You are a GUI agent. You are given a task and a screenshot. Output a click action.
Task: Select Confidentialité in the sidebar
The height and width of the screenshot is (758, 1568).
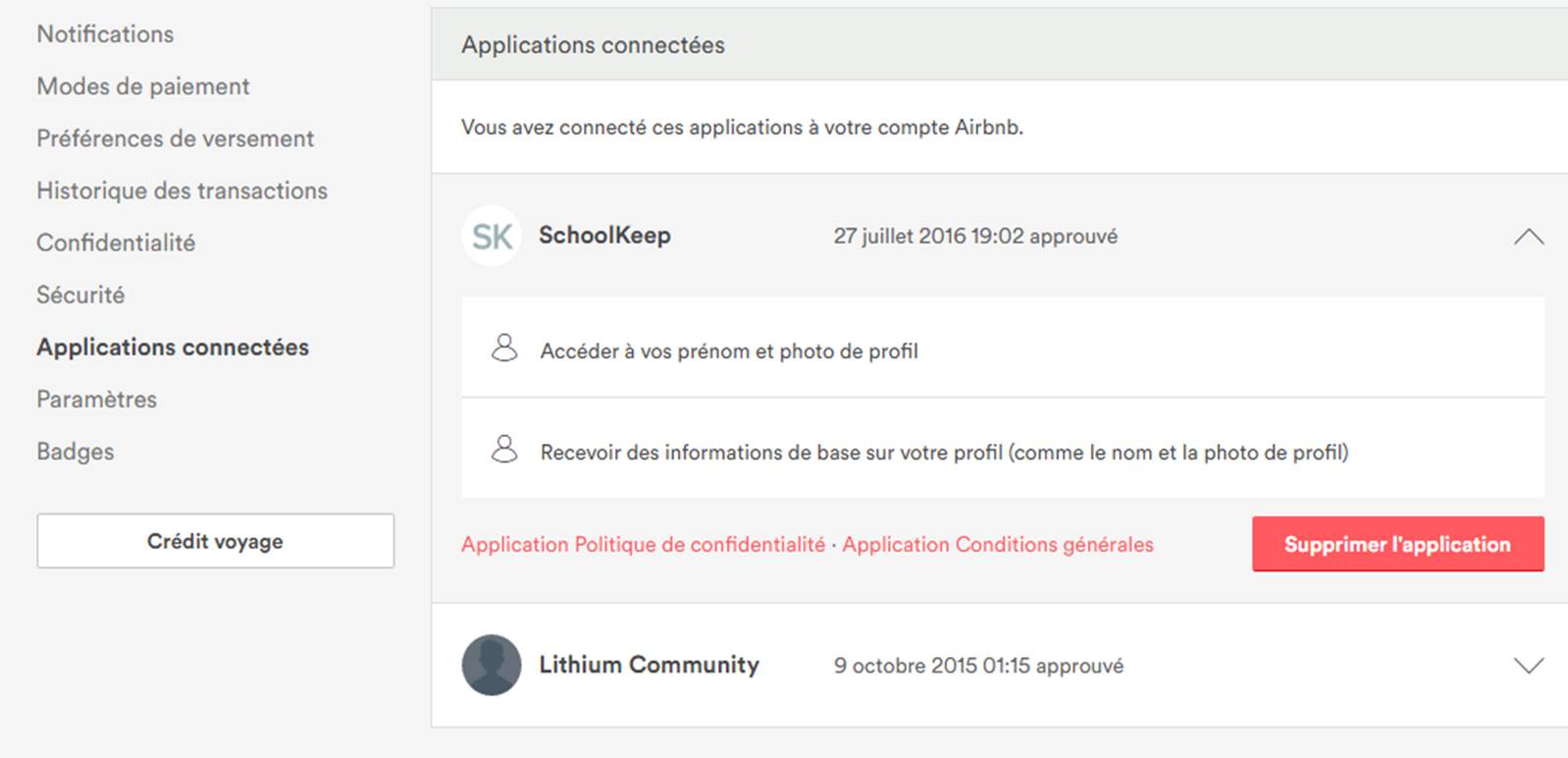pos(116,243)
